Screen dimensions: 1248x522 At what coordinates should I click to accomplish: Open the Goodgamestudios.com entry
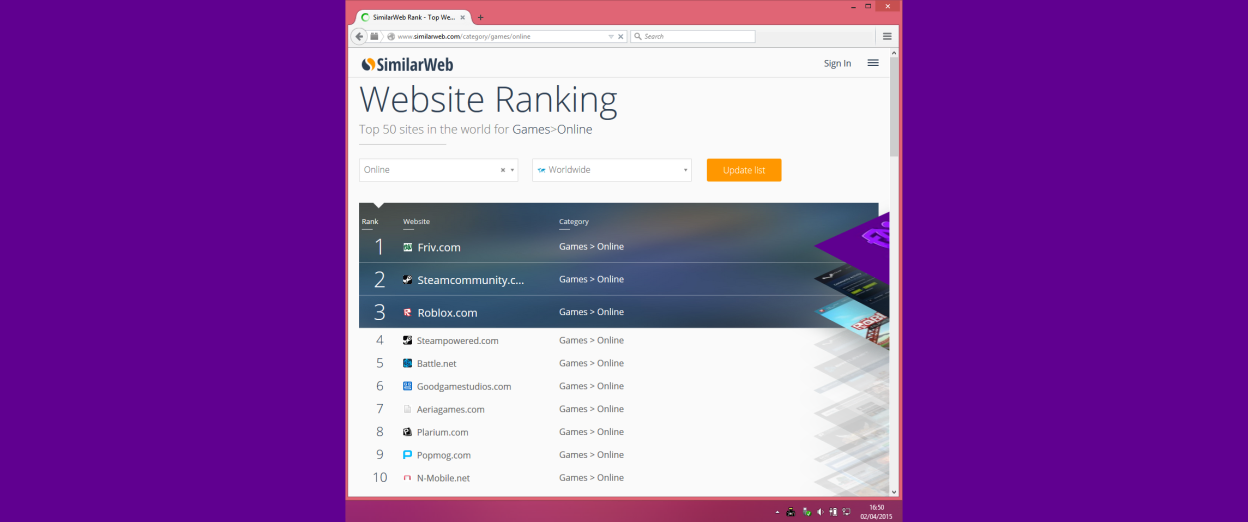tap(464, 387)
